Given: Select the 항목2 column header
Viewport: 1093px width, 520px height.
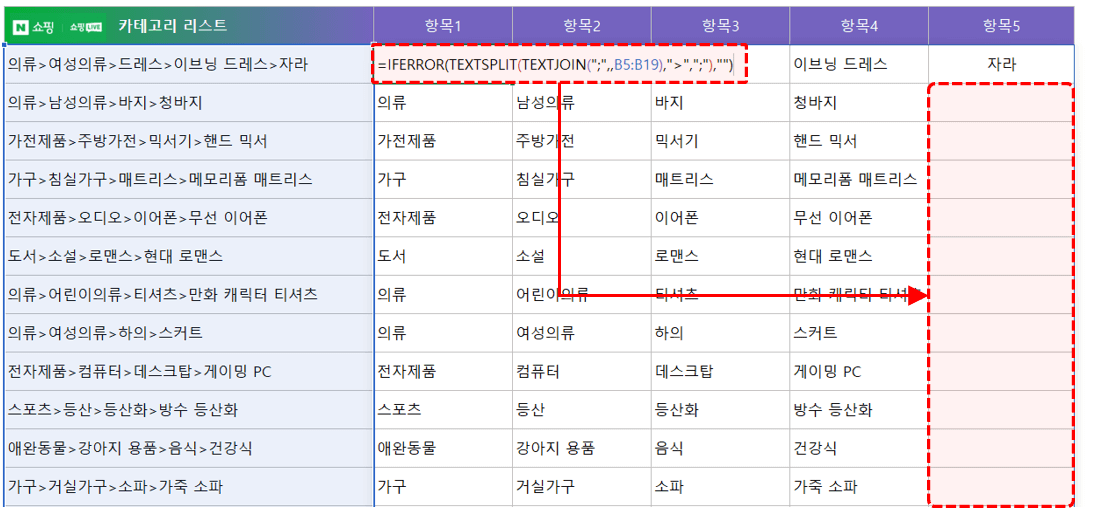Looking at the screenshot, I should point(581,26).
